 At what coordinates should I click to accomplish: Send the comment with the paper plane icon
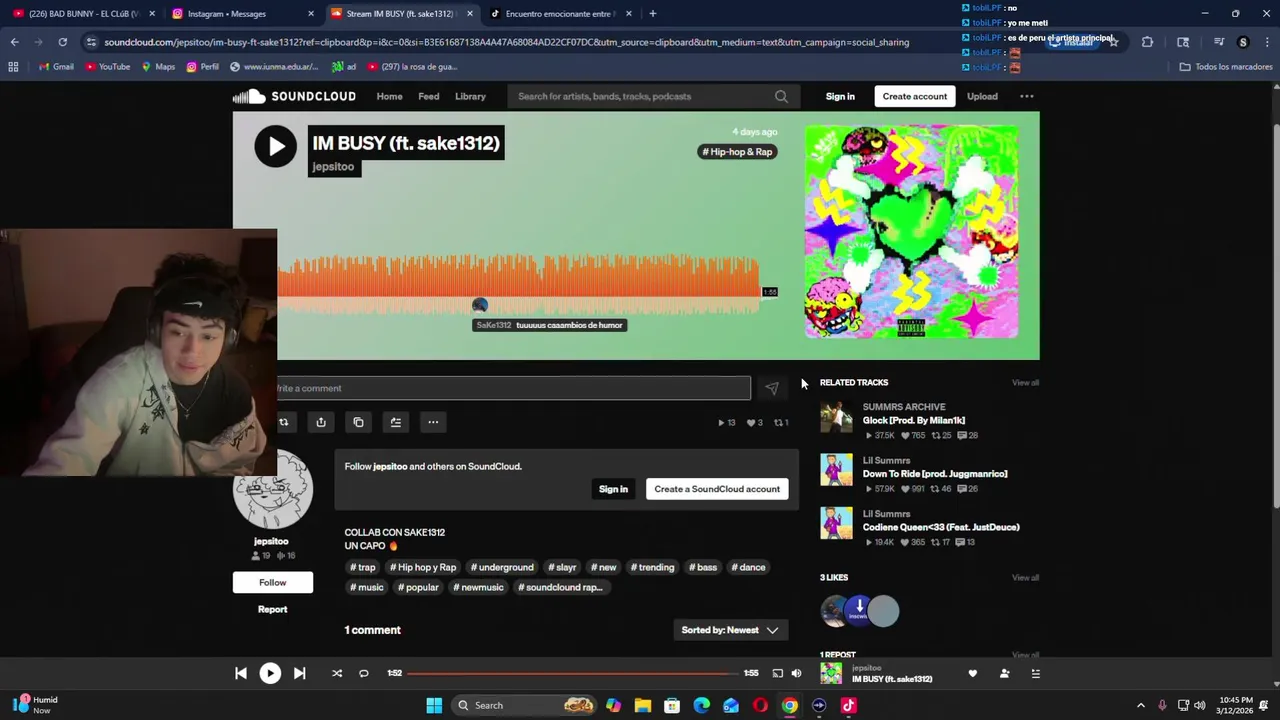point(772,388)
